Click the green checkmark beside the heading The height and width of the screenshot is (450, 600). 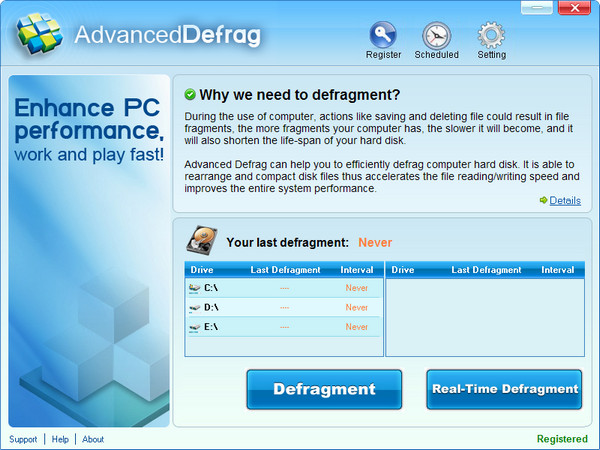tap(189, 95)
